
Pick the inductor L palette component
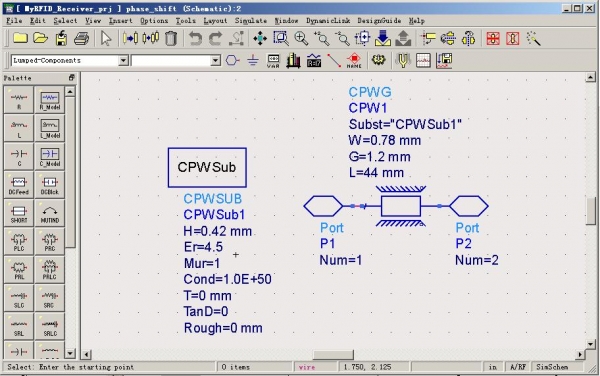19,128
